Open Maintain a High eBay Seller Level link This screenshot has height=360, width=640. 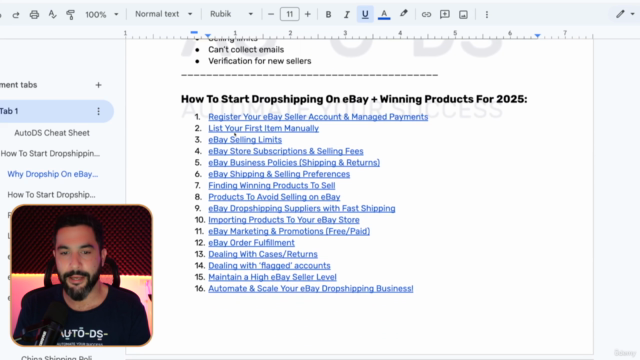[272, 277]
